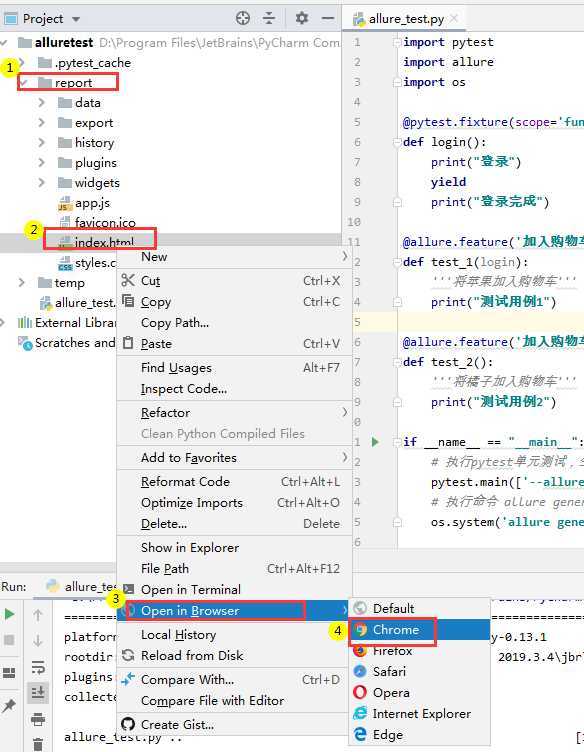This screenshot has height=752, width=584.
Task: Close the allure_test.py editor tab
Action: tap(454, 18)
